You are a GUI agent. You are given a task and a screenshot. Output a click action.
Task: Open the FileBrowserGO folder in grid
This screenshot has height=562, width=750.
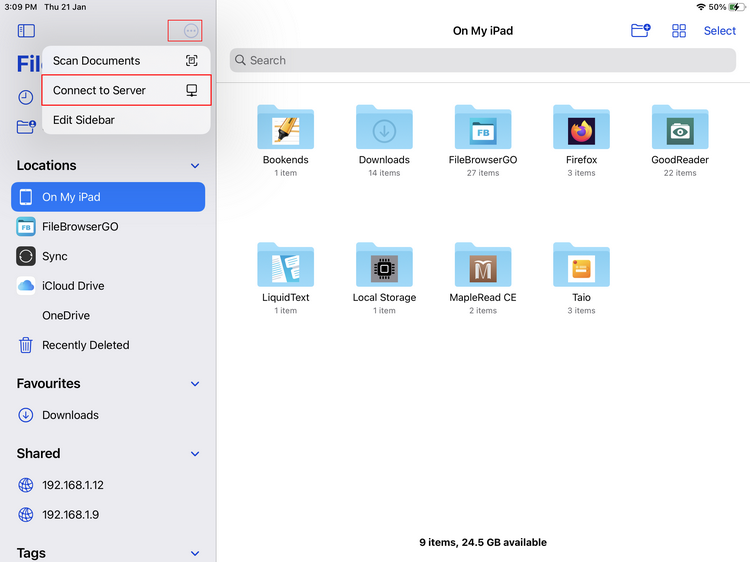[483, 141]
